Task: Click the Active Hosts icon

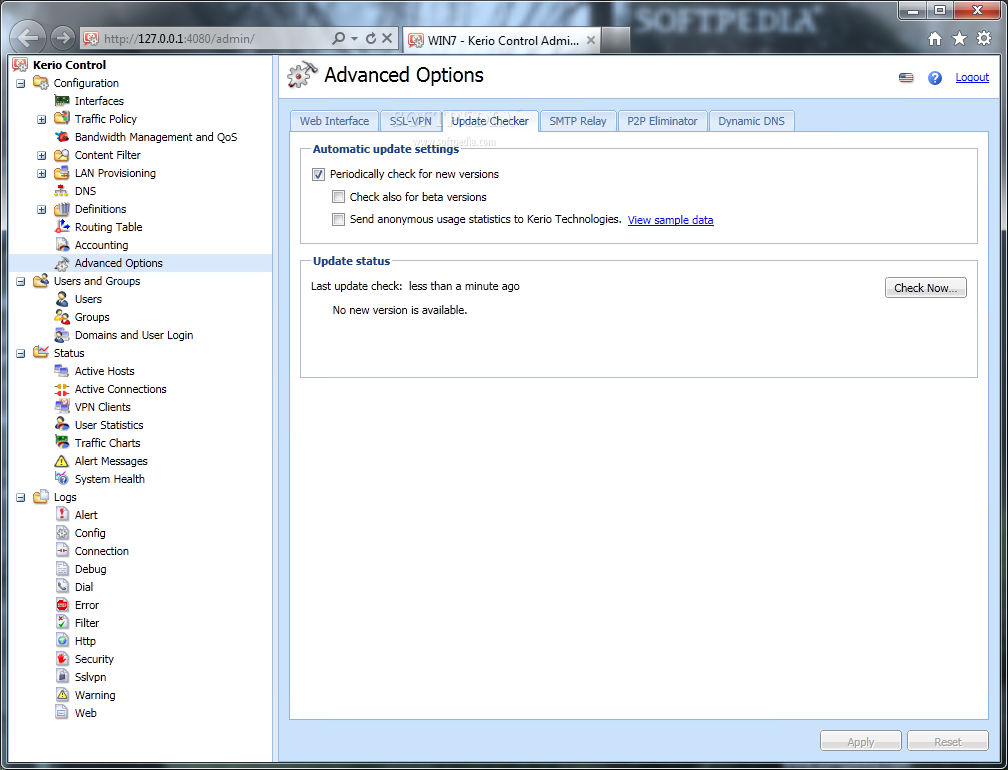Action: click(62, 371)
